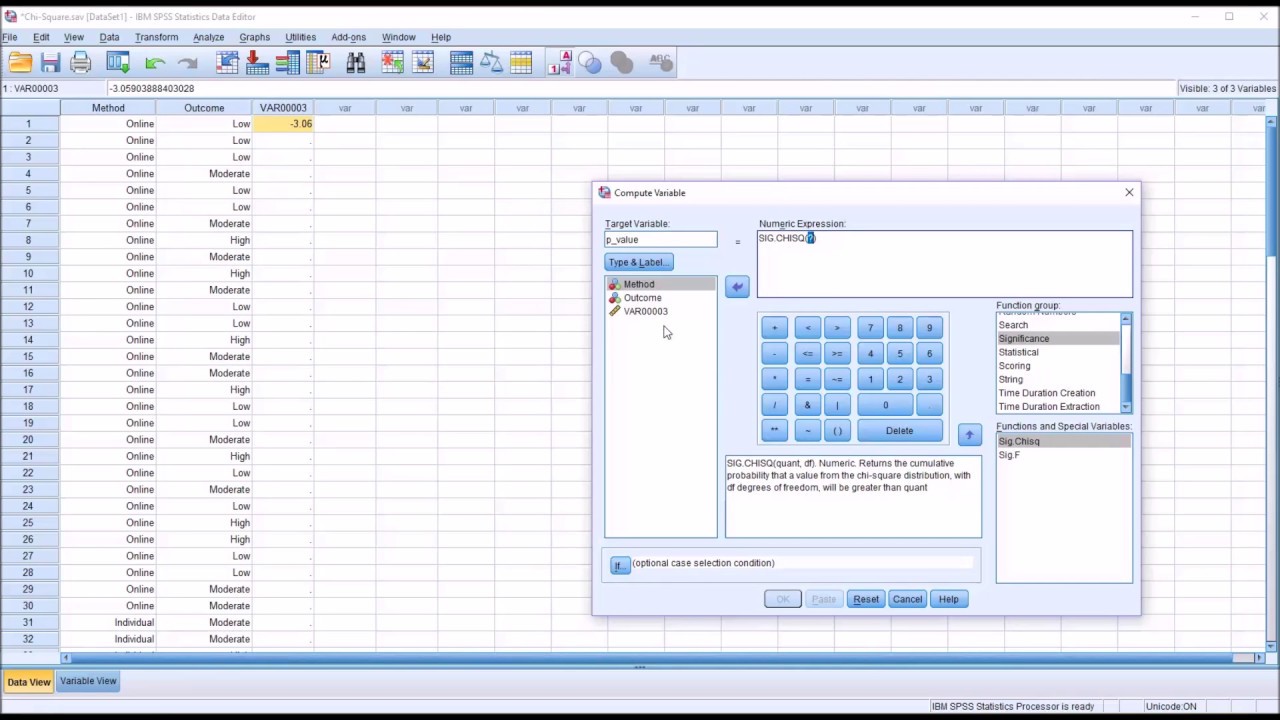Click the Use variable sets circles icon
Screen dimensions: 1280x720
coord(590,63)
